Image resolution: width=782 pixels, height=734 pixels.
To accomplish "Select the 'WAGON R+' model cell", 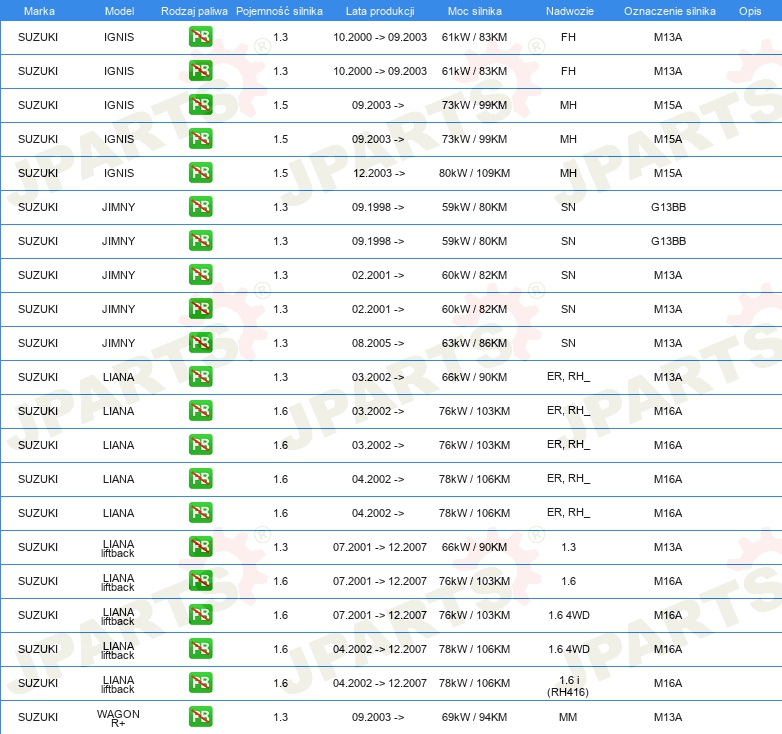I will coord(118,718).
